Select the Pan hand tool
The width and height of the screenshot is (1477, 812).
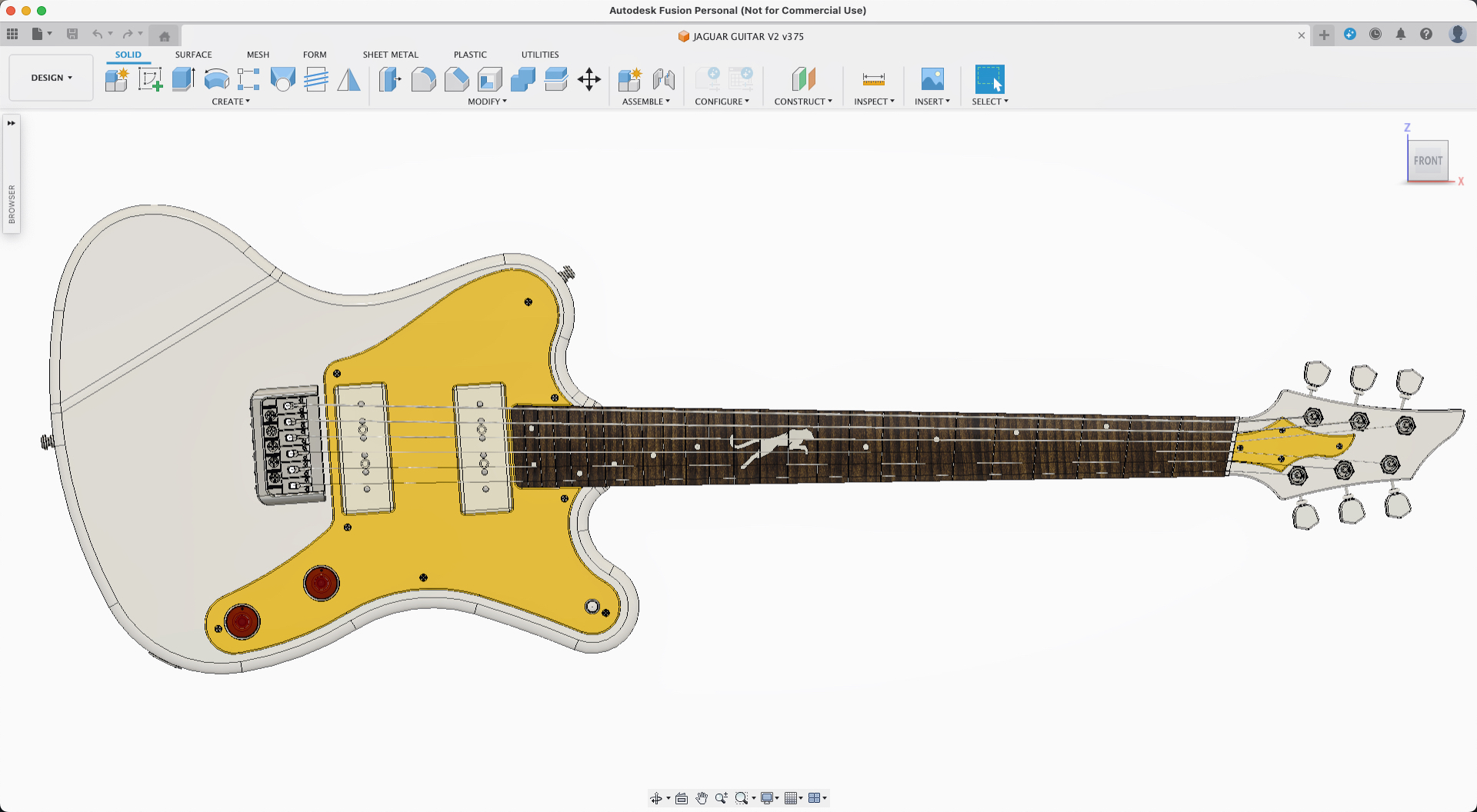[702, 798]
